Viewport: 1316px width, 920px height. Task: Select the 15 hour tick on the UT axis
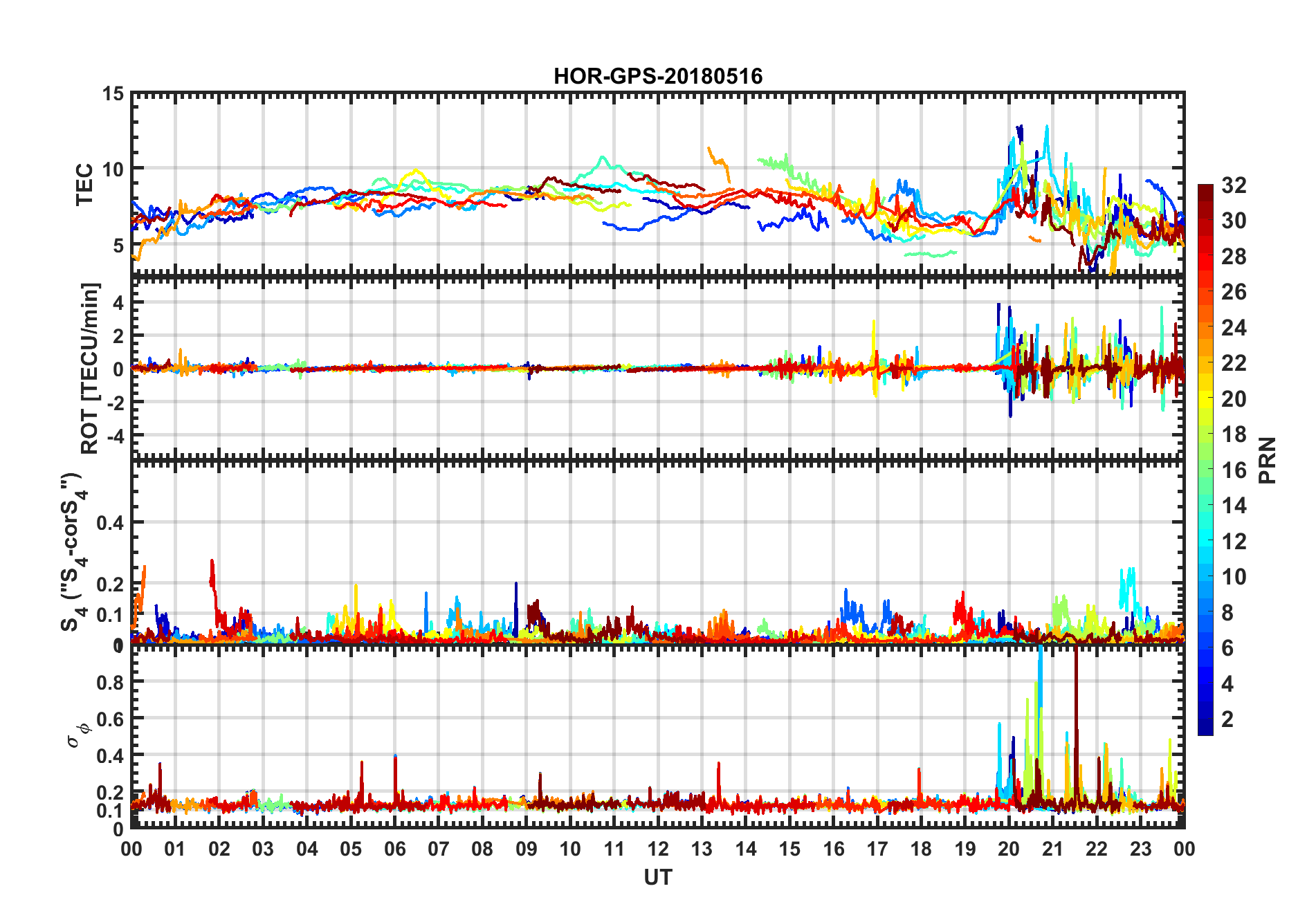pos(789,849)
